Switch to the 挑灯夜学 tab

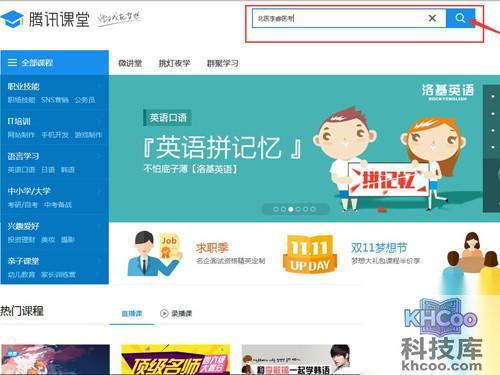[174, 63]
